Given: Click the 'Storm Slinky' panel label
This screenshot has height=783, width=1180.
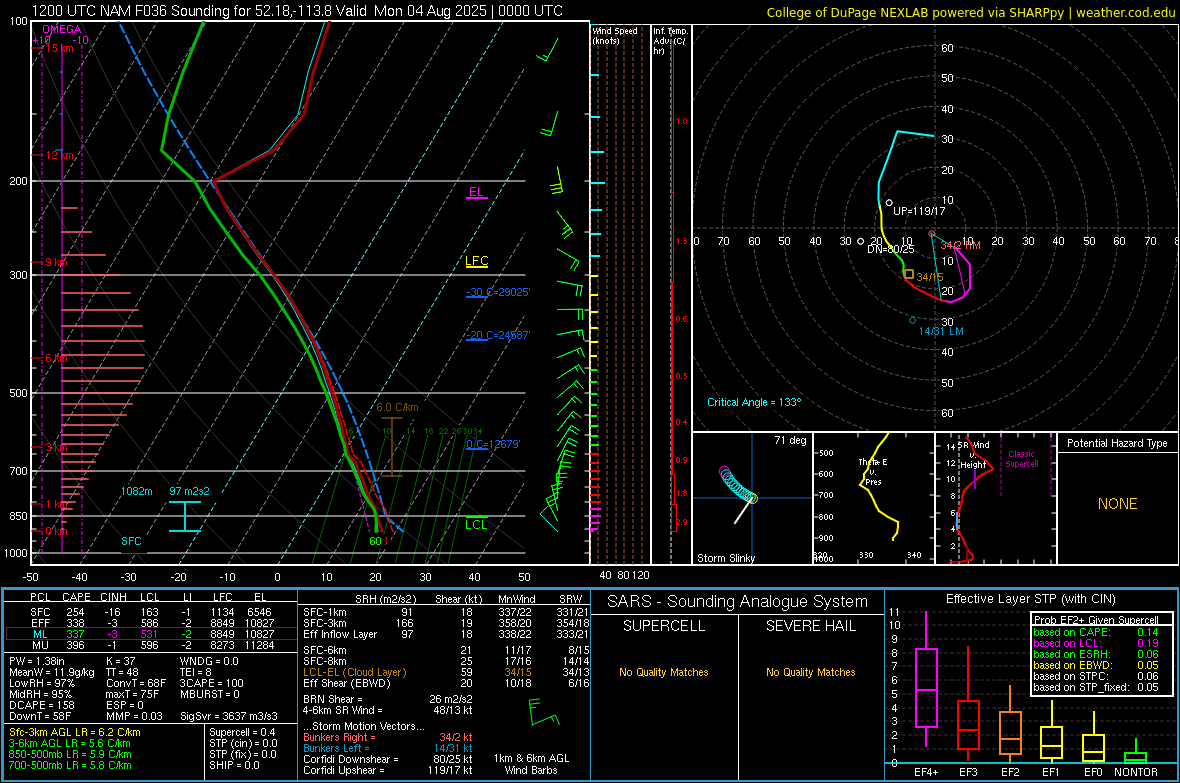Looking at the screenshot, I should coord(725,558).
